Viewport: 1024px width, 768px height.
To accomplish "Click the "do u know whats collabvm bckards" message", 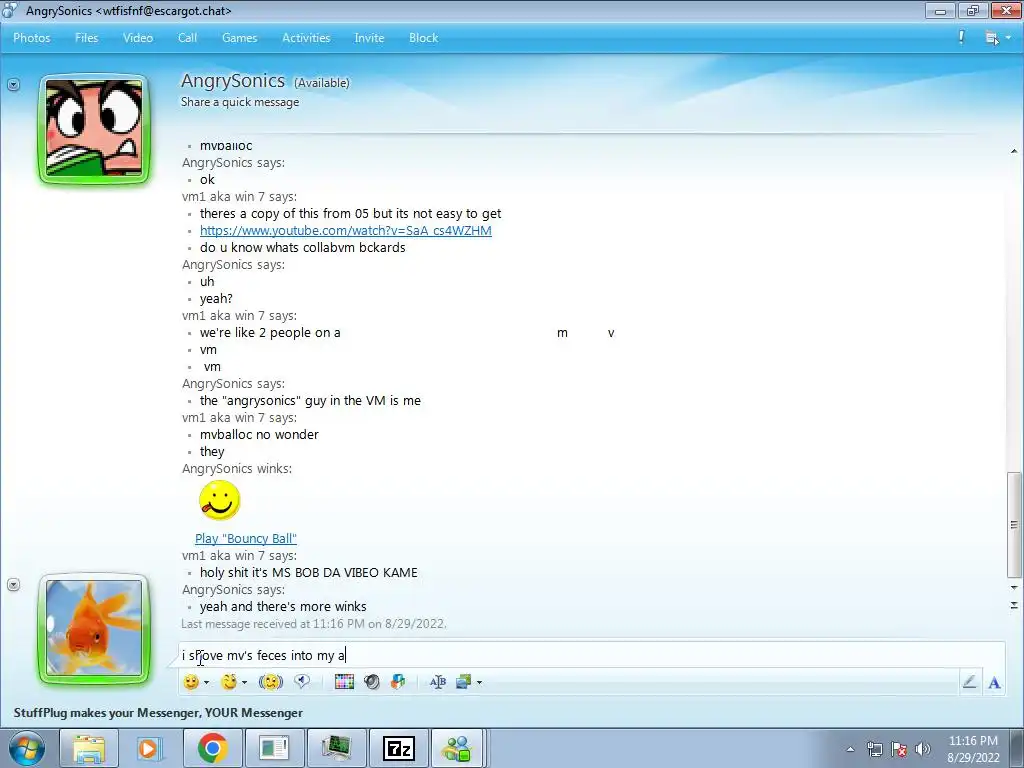I will pos(302,248).
